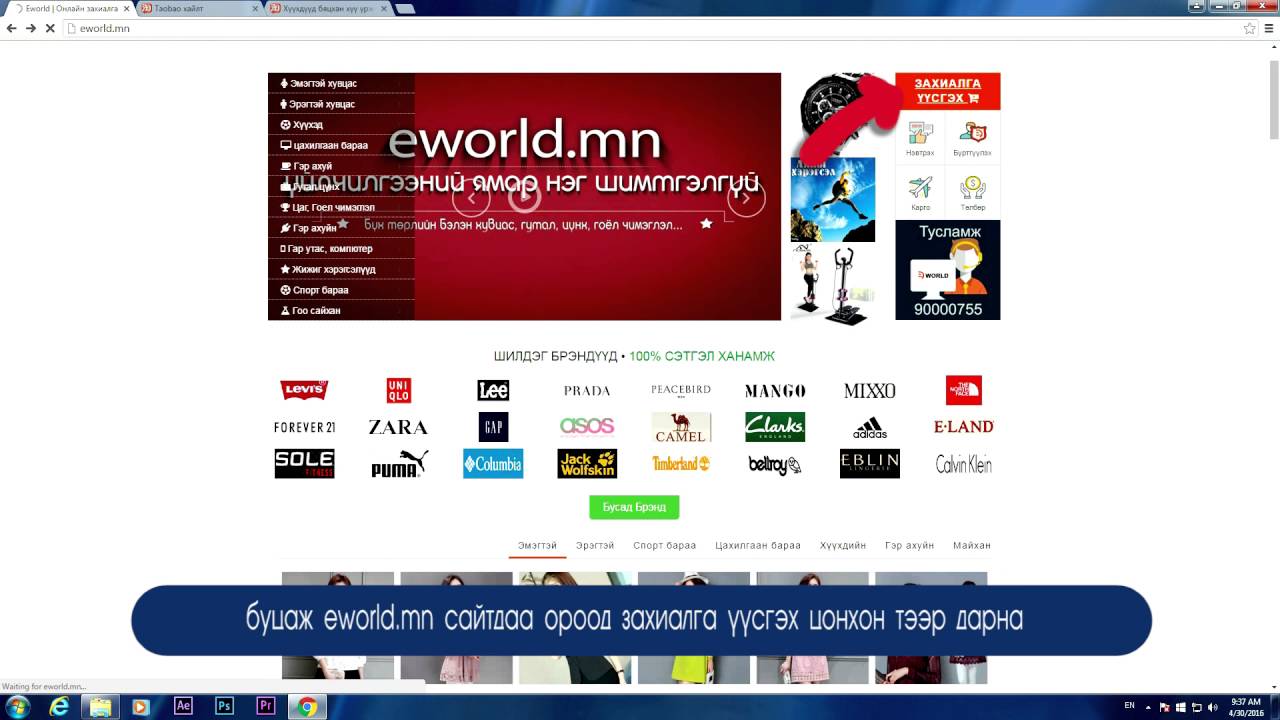1280x720 pixels.
Task: Click the eworld.mn address bar
Action: click(x=650, y=28)
